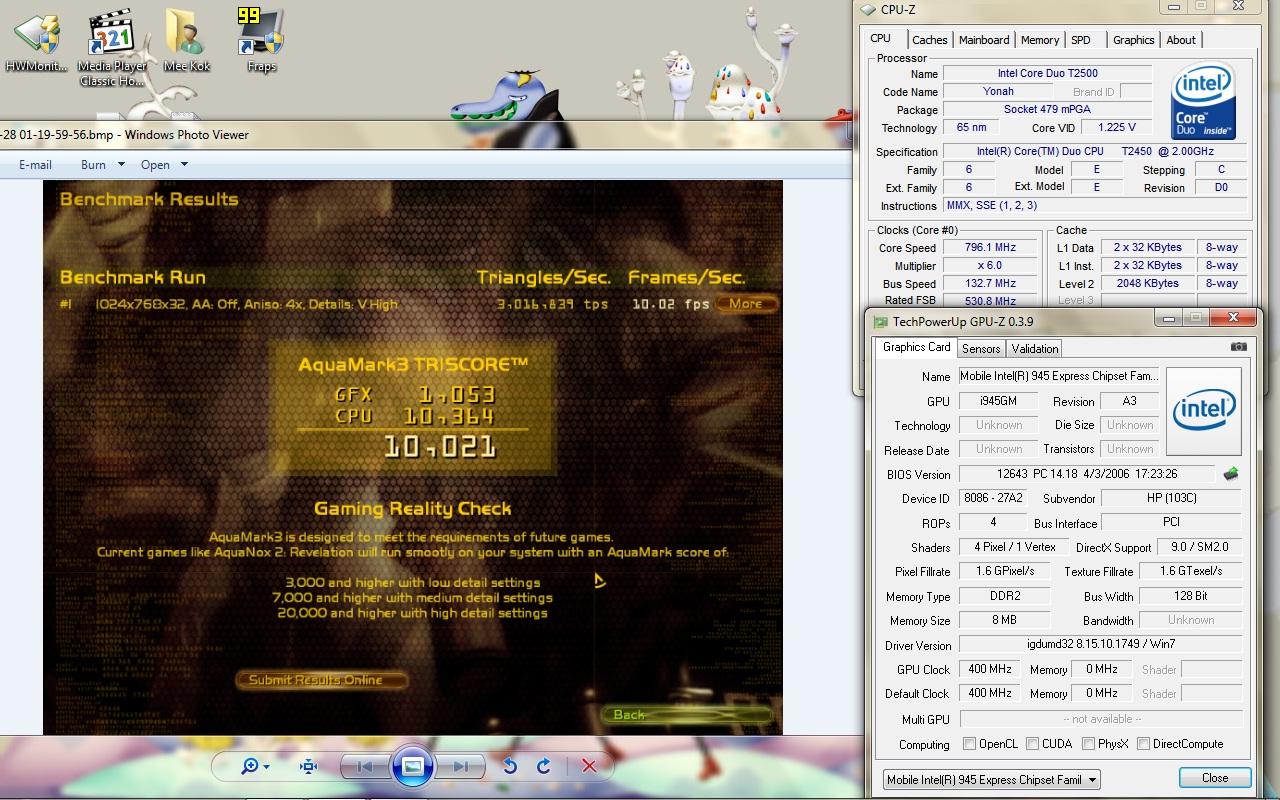Viewport: 1280px width, 800px height.
Task: Start the slide show button
Action: click(412, 766)
